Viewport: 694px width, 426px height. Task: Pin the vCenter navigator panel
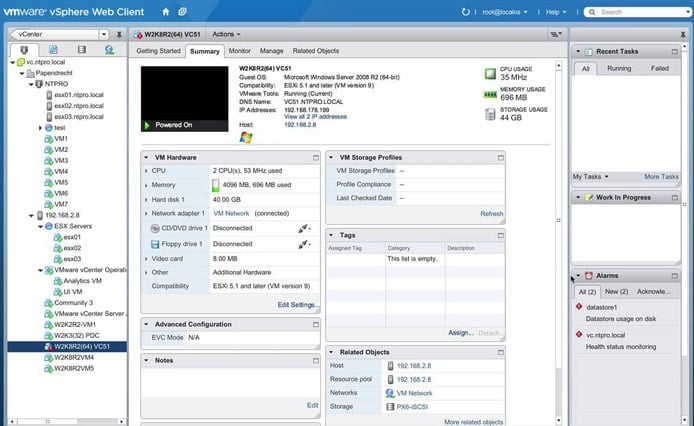click(x=118, y=33)
